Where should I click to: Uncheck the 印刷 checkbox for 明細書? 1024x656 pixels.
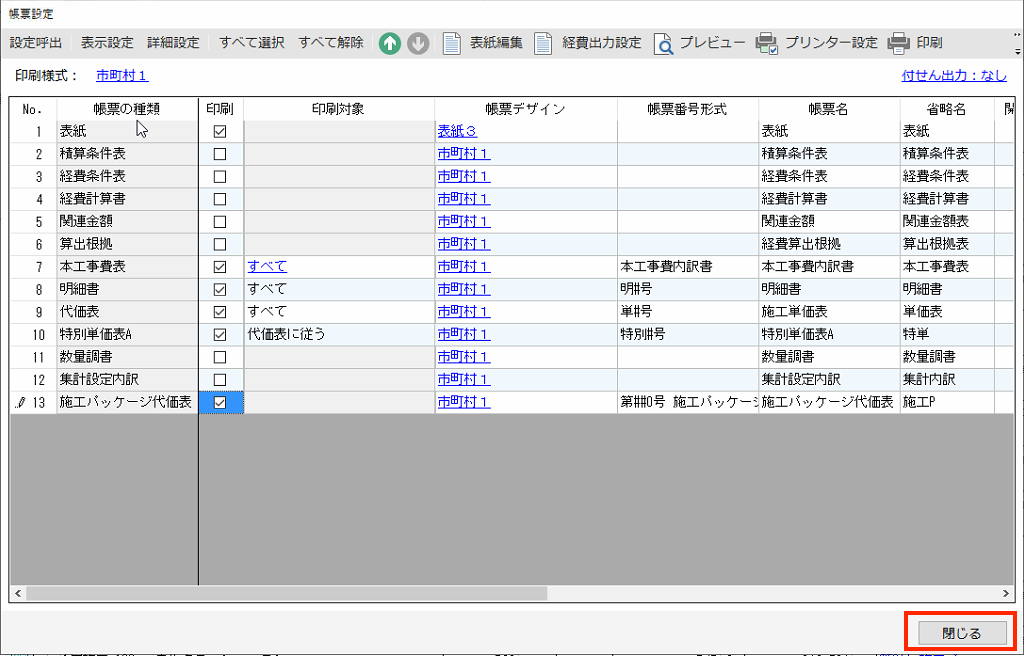tap(220, 289)
